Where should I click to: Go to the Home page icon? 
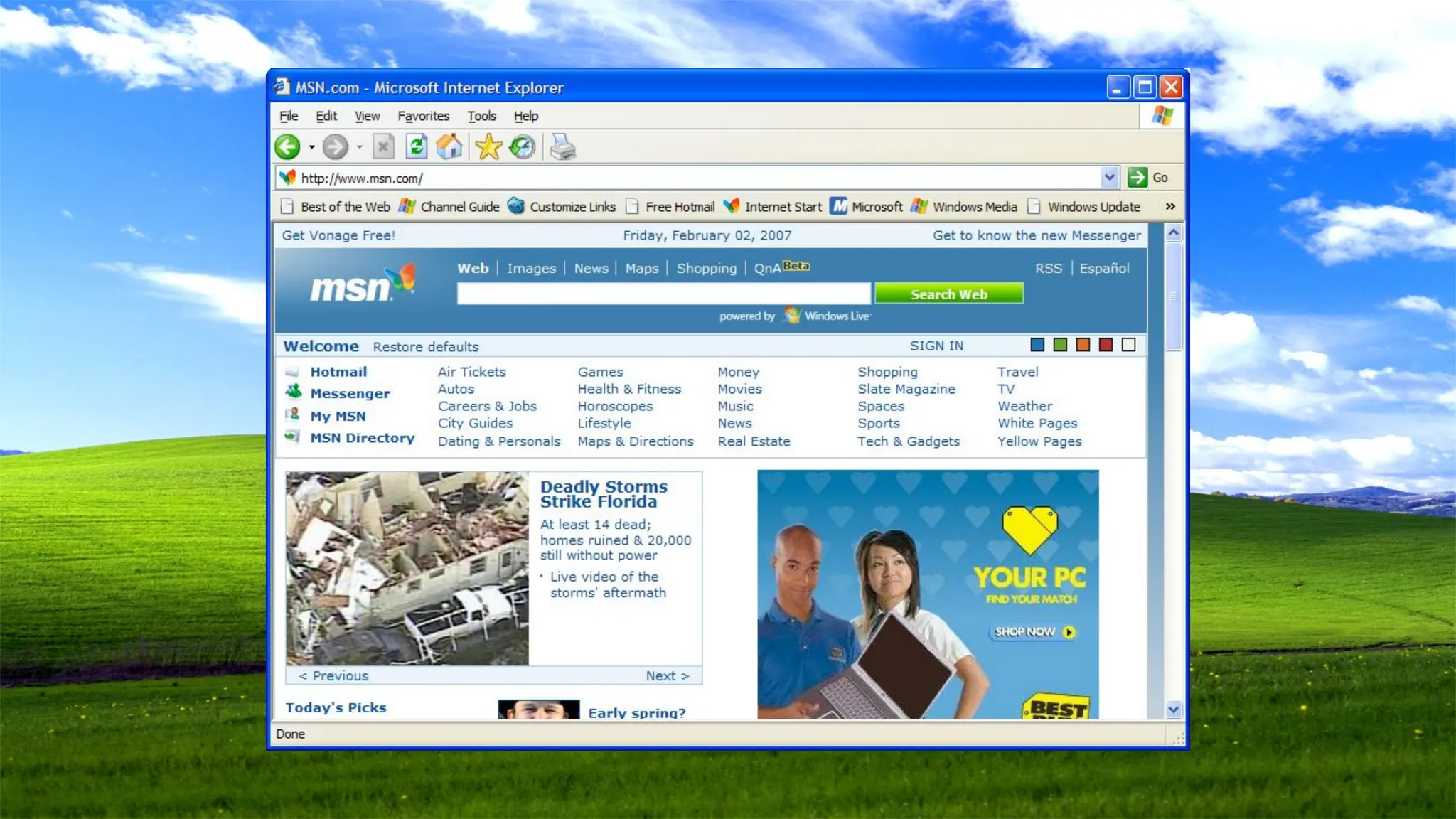click(x=449, y=147)
